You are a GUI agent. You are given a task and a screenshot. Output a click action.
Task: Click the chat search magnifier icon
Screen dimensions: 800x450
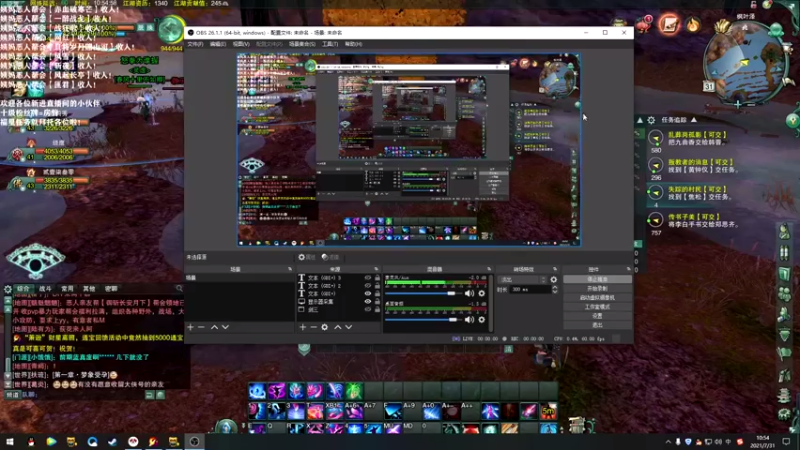coord(179,289)
